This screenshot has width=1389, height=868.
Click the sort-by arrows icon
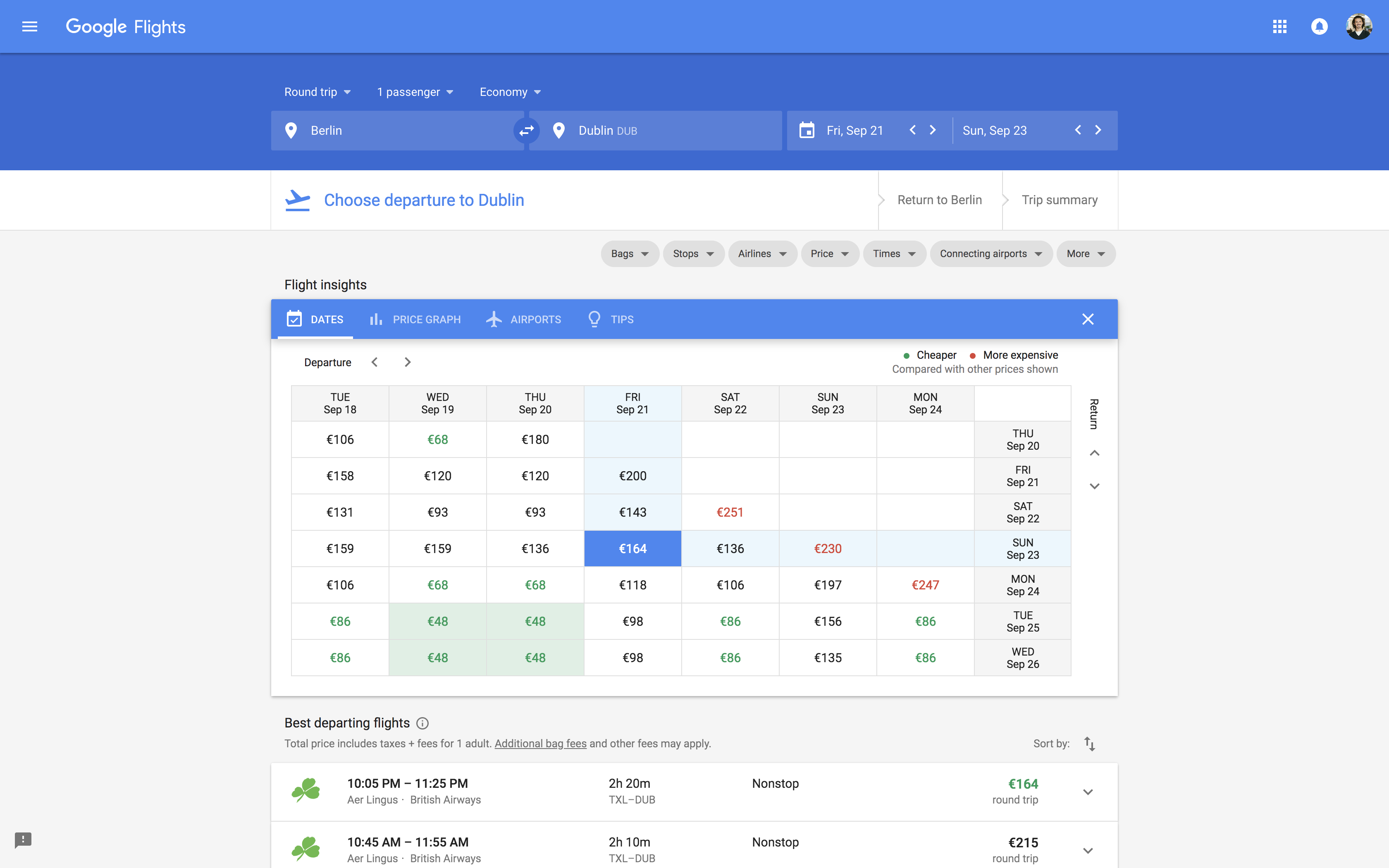1089,744
